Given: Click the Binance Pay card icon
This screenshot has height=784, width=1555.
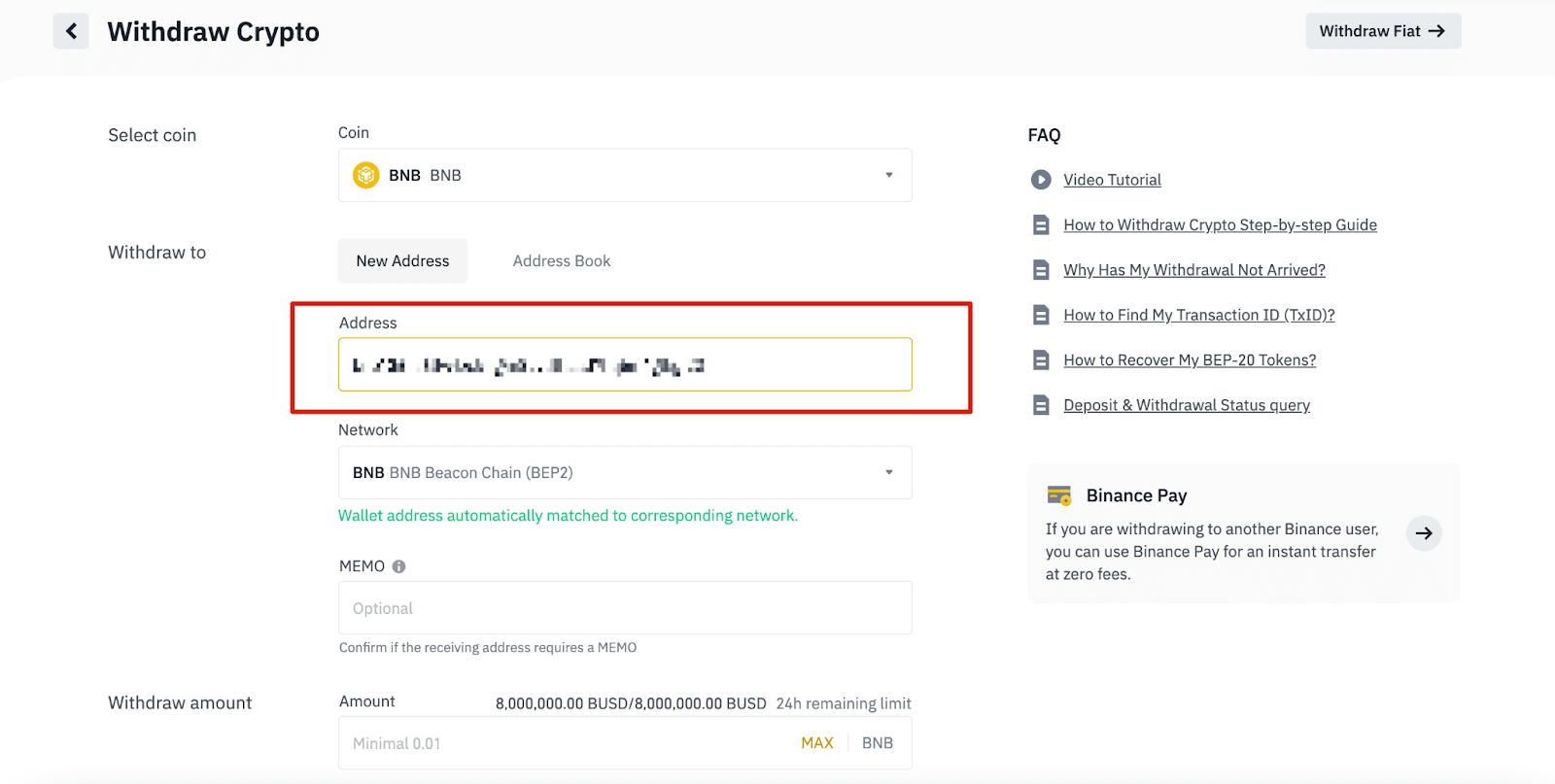Looking at the screenshot, I should (x=1058, y=495).
